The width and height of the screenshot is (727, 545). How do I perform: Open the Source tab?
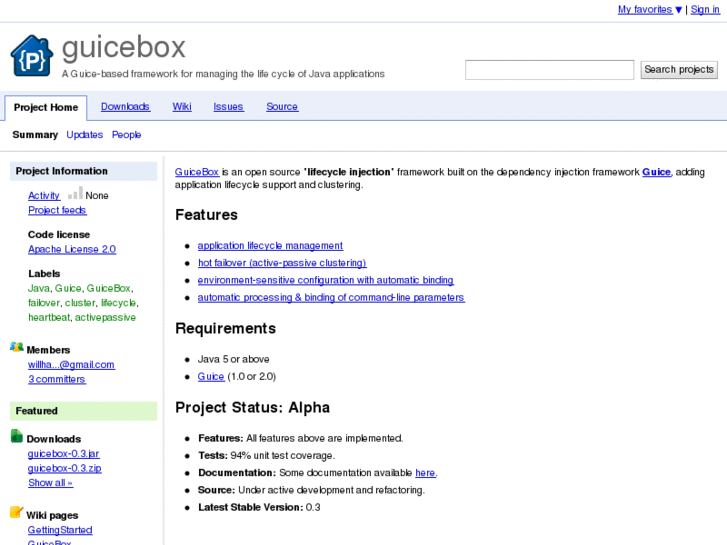click(282, 107)
